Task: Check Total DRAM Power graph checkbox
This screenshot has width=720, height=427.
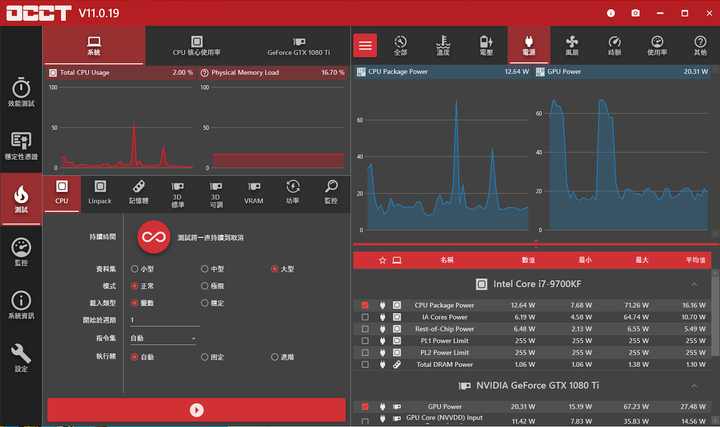Action: 365,365
